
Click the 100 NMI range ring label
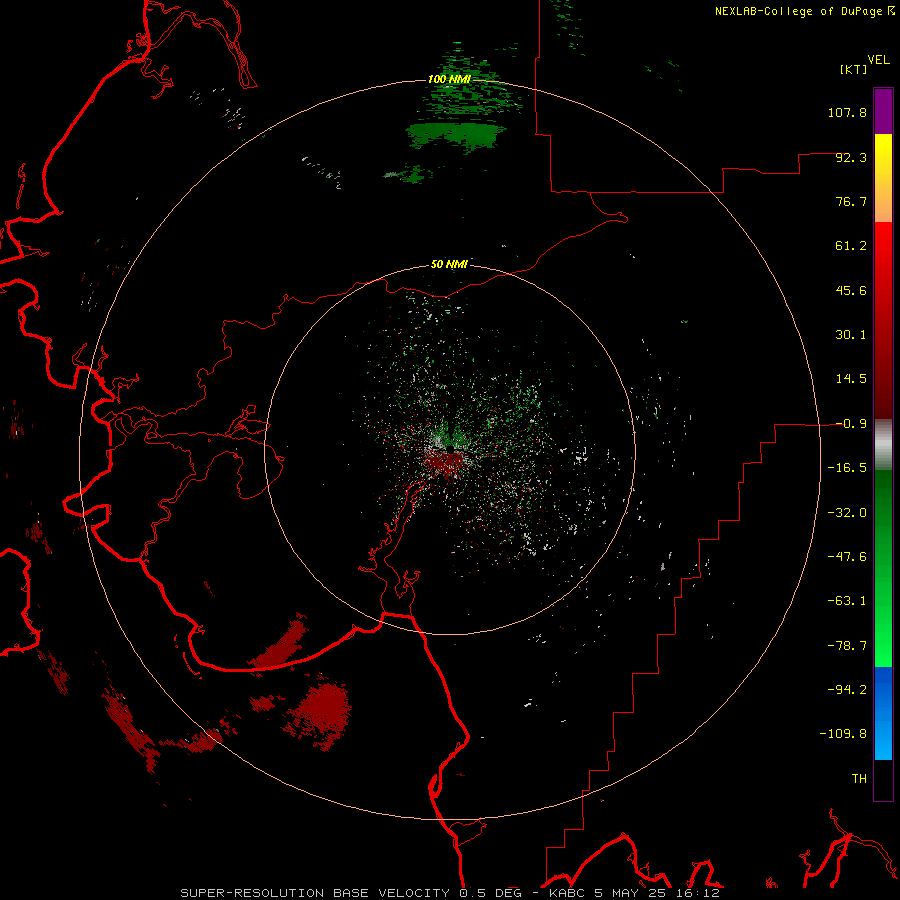pos(449,79)
